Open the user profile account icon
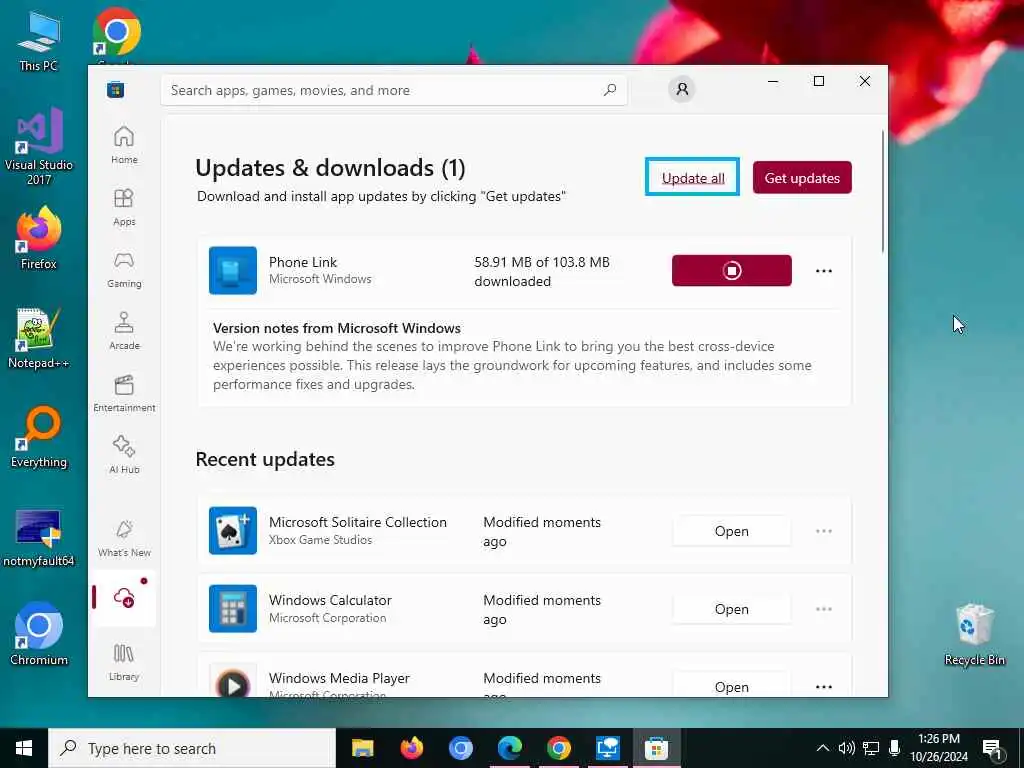 coord(682,89)
